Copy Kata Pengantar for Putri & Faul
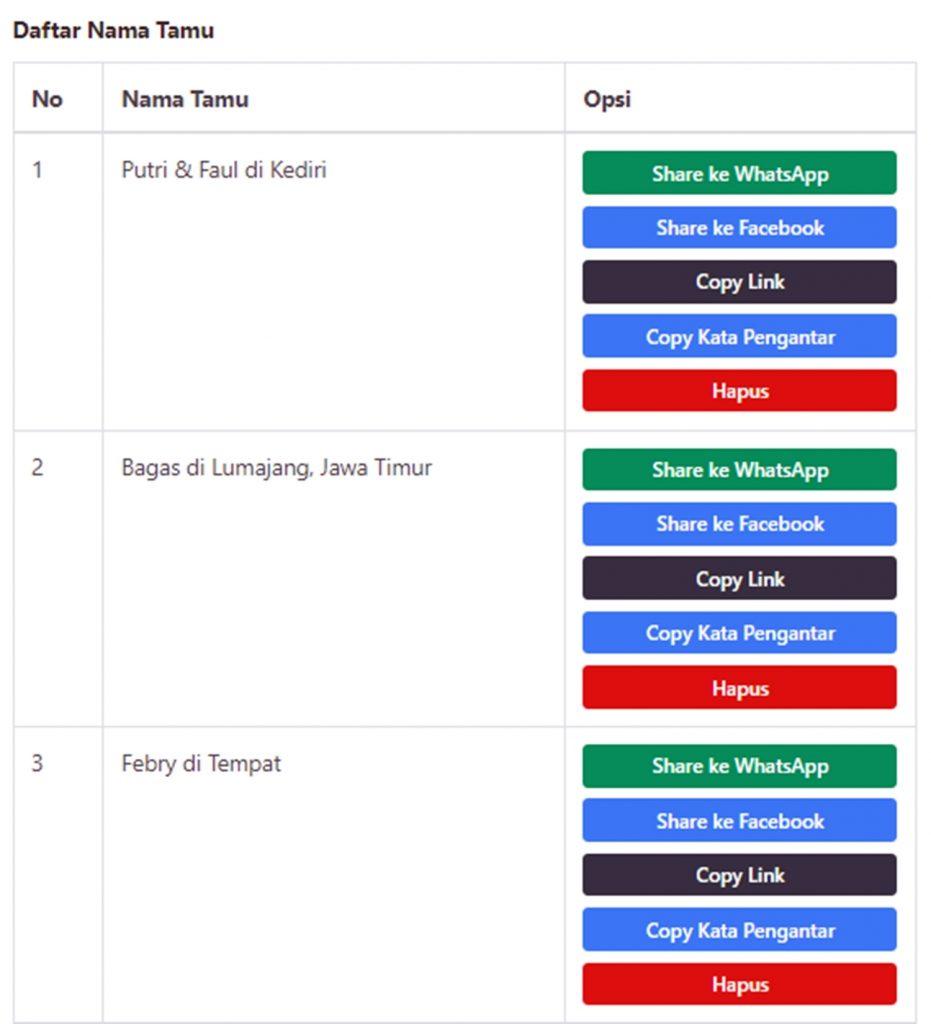Screen dimensions: 931x1024 (739, 336)
